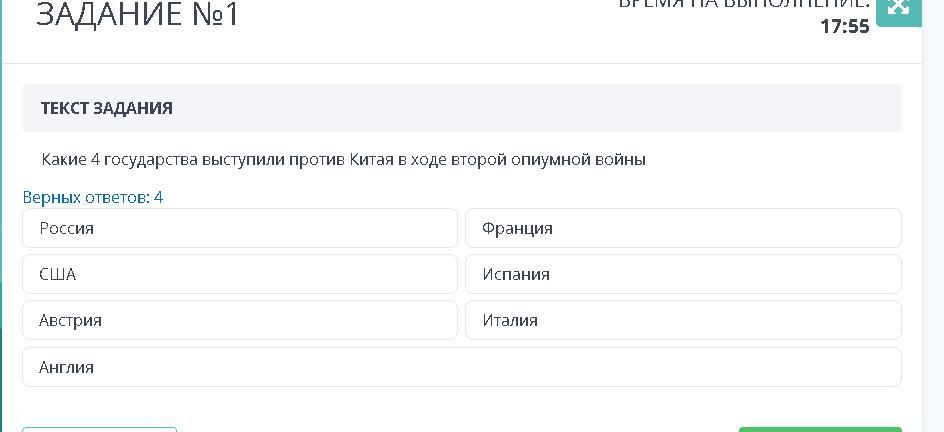
Task: Click the ВРЕМЯ НА ВЫПОЛНЕНИЕ label
Action: [x=744, y=4]
